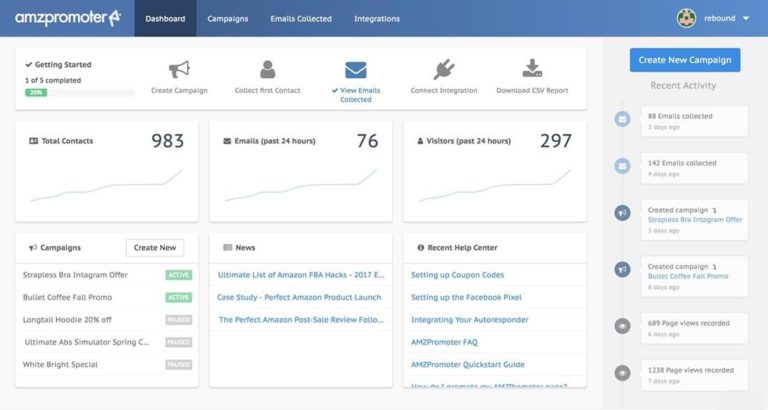Click the Total Contacts card icon

33,141
